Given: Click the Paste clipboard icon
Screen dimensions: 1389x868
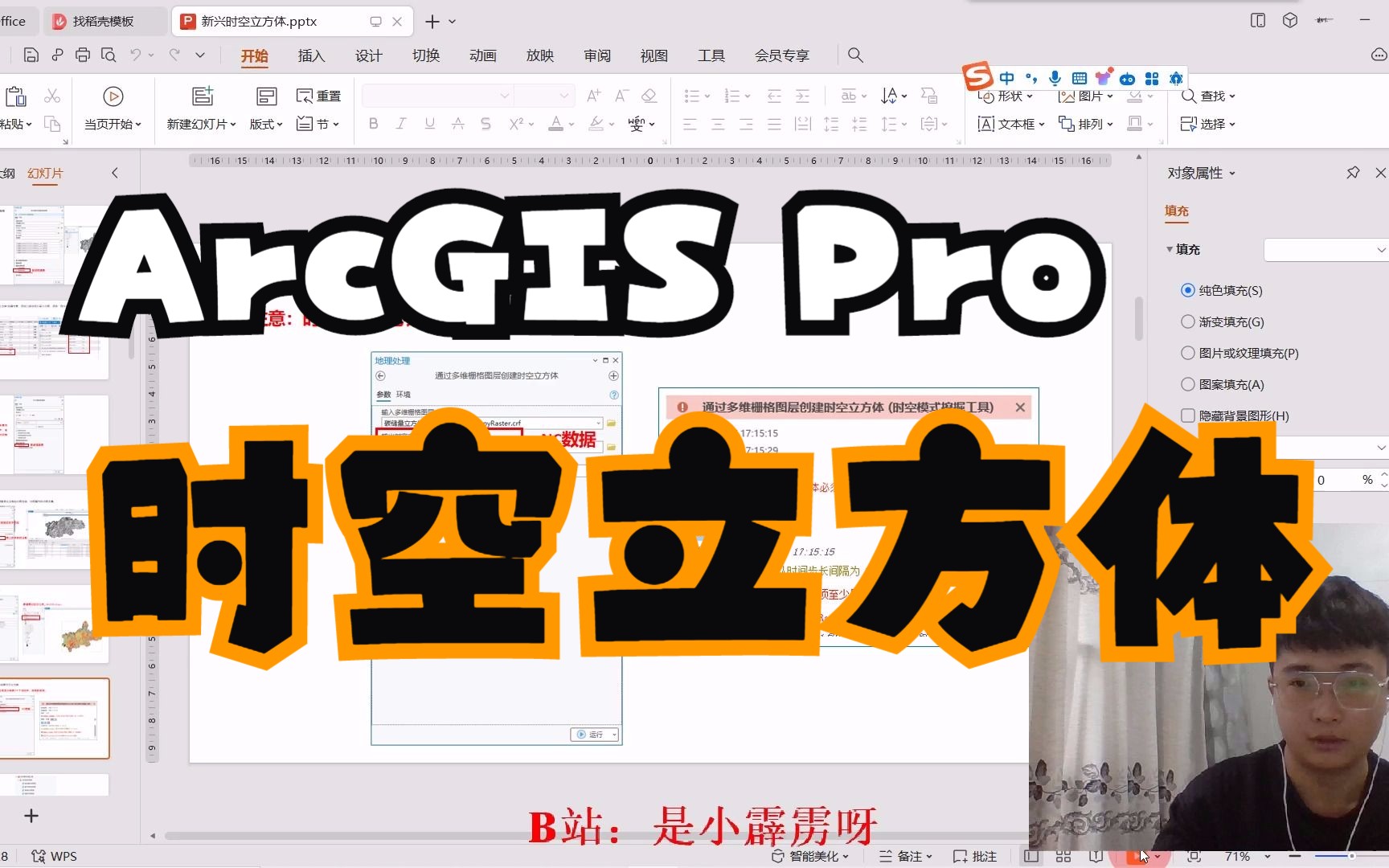Looking at the screenshot, I should tap(15, 96).
